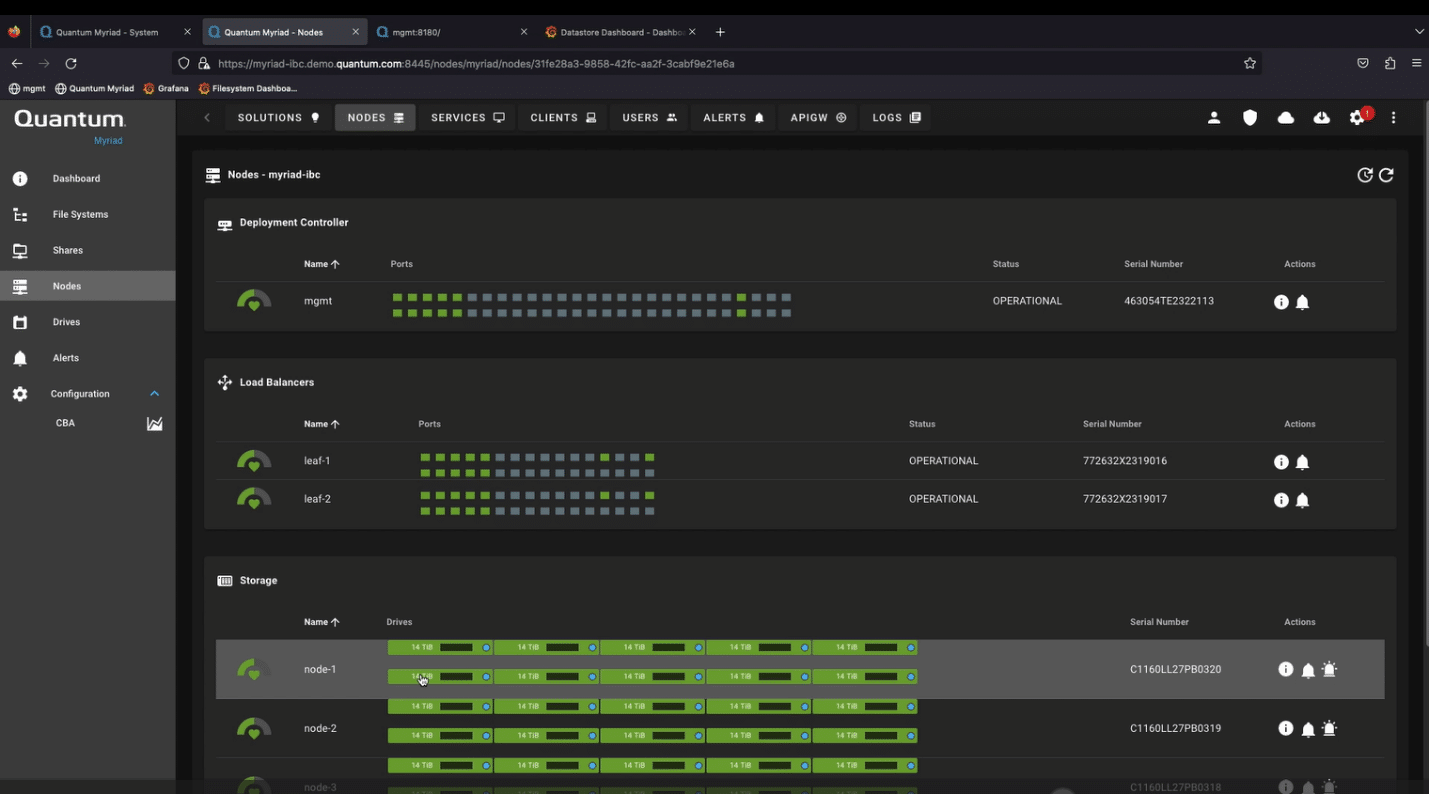Image resolution: width=1429 pixels, height=794 pixels.
Task: Click the auto-refresh timer icon
Action: pyautogui.click(x=1365, y=175)
